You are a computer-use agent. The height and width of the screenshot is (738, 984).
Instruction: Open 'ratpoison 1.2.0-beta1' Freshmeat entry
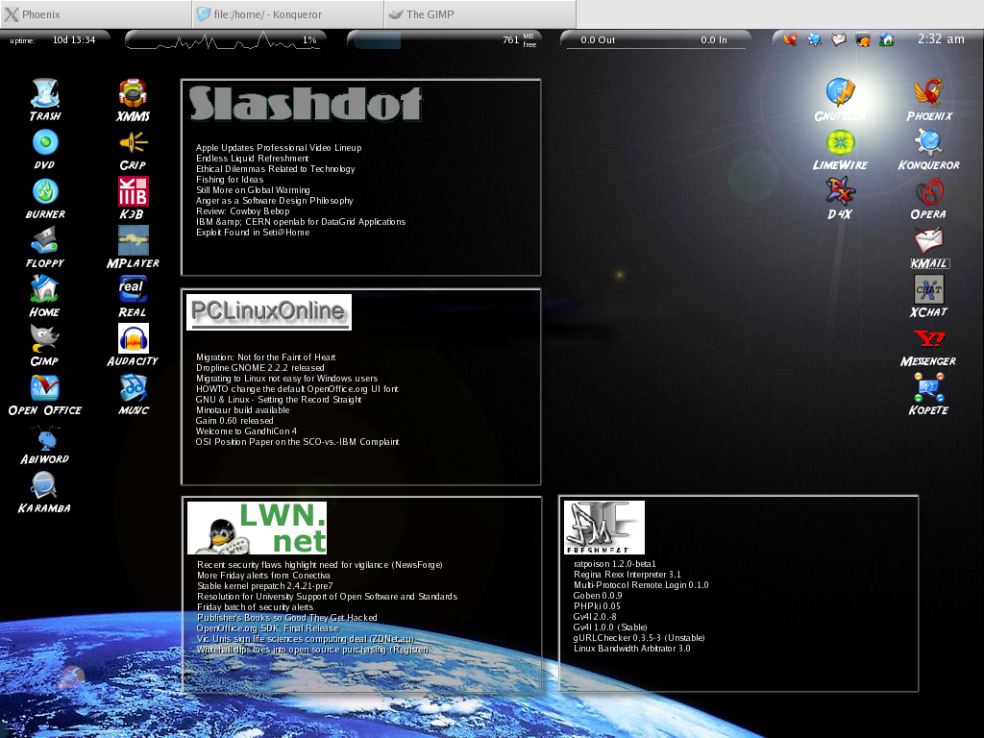(614, 564)
